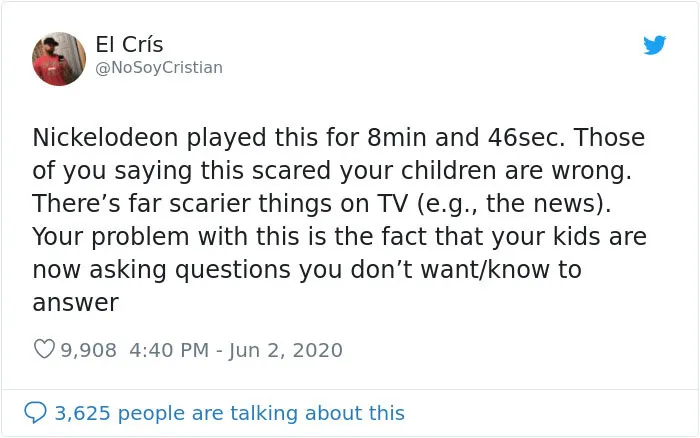Click the blue Twitter bird logo
This screenshot has width=700, height=438.
coord(655,45)
